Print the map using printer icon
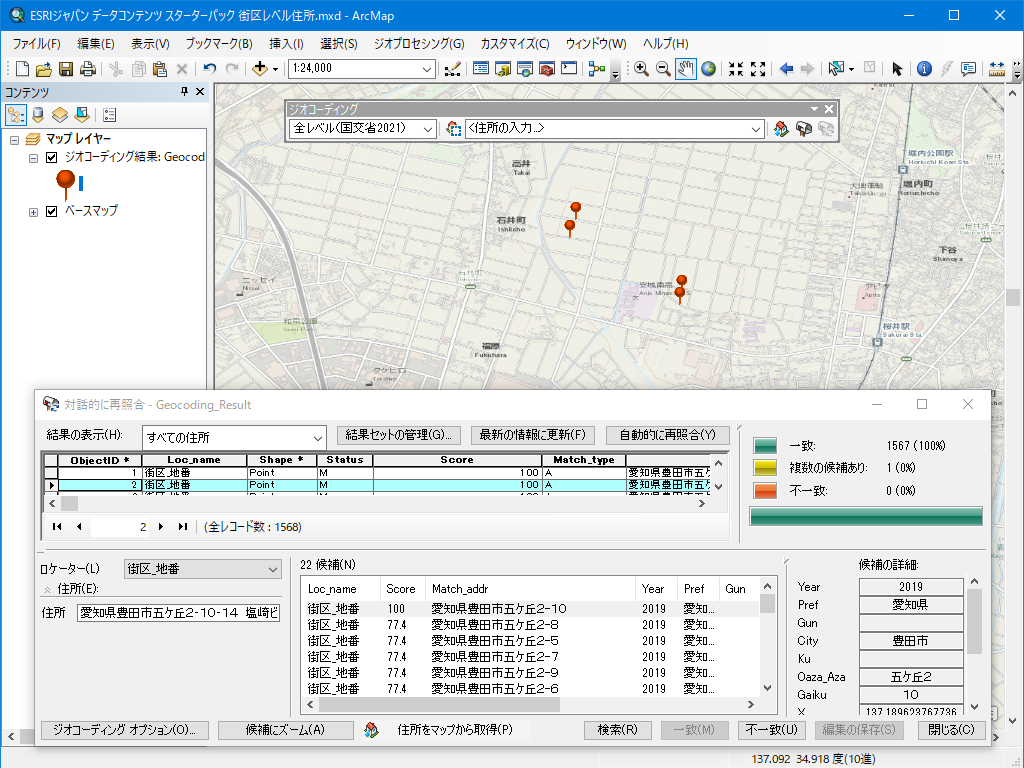Image resolution: width=1024 pixels, height=768 pixels. coord(88,69)
